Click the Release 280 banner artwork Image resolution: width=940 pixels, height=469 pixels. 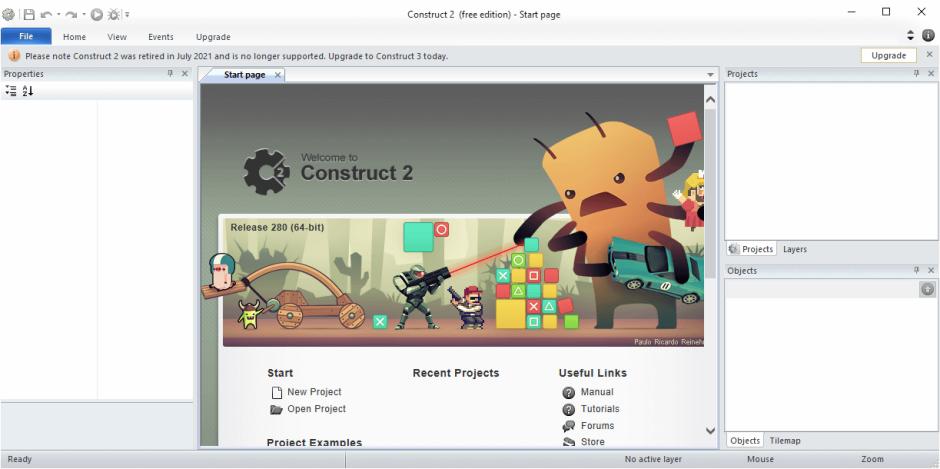click(x=463, y=282)
